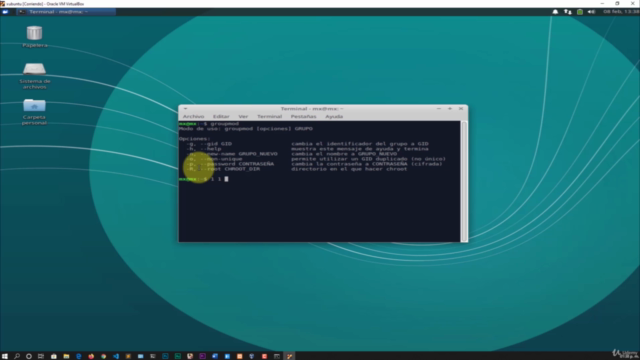The height and width of the screenshot is (360, 640).
Task: Launch Firefox from the taskbar
Action: [91, 356]
